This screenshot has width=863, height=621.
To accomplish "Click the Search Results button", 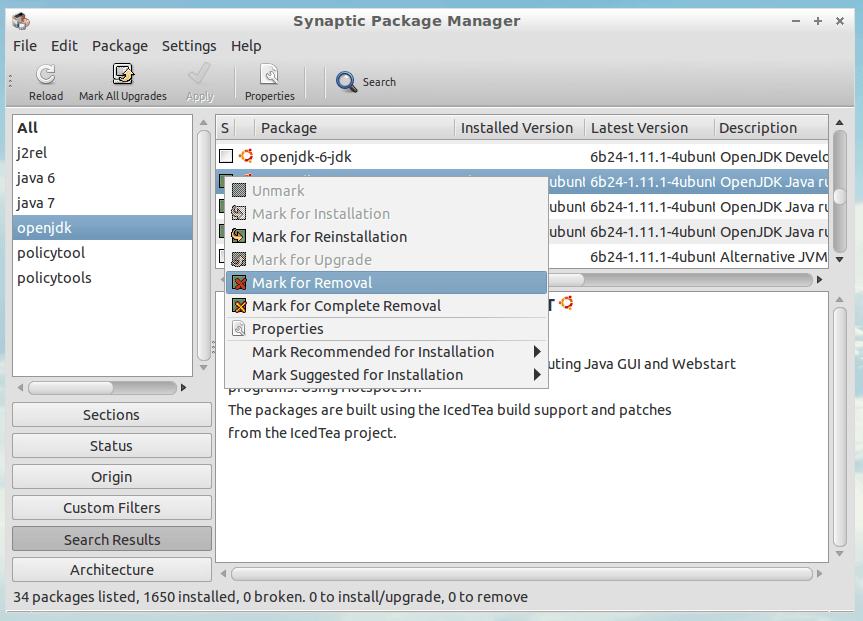I will [x=112, y=539].
